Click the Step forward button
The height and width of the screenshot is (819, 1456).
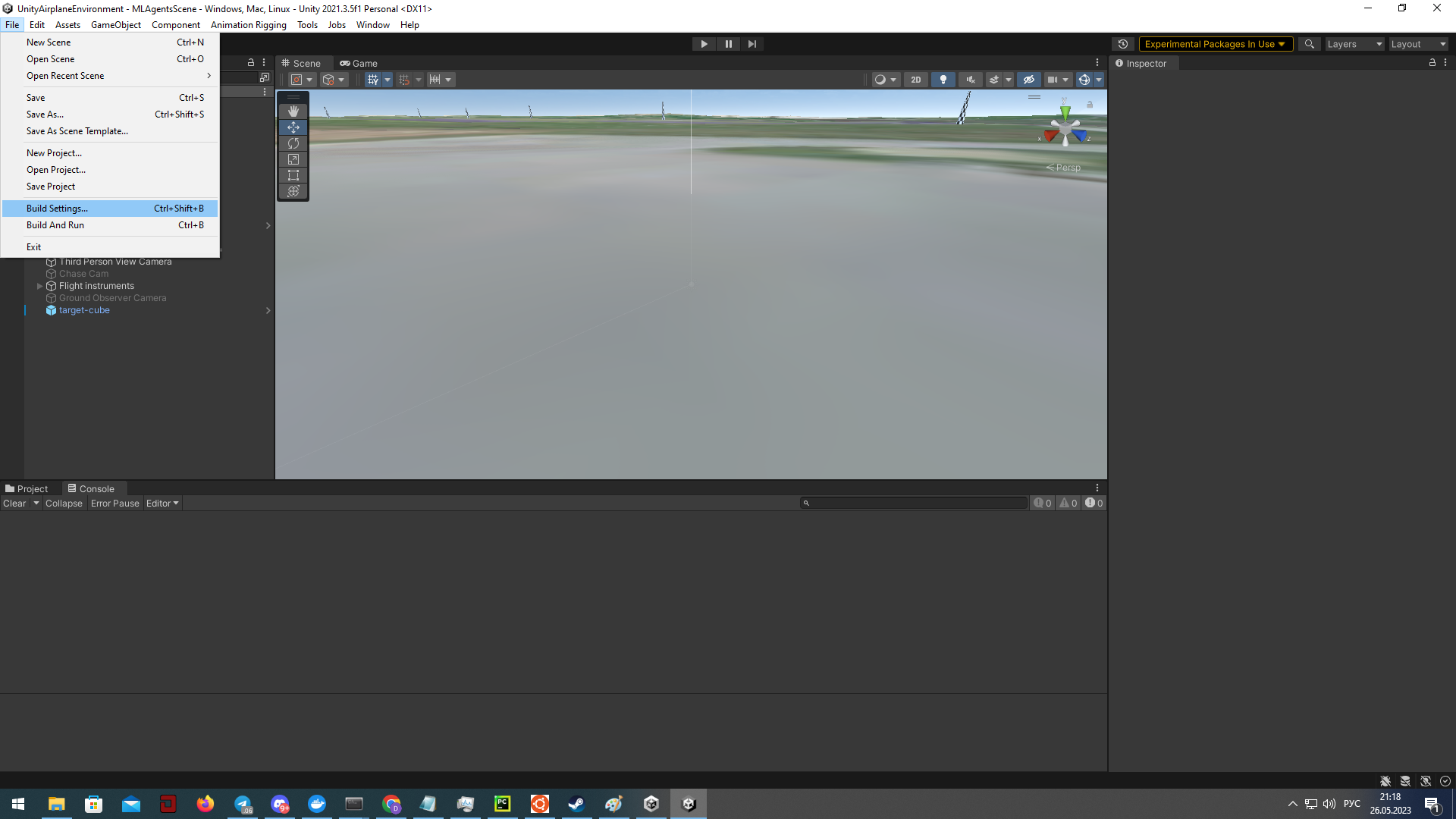(752, 44)
